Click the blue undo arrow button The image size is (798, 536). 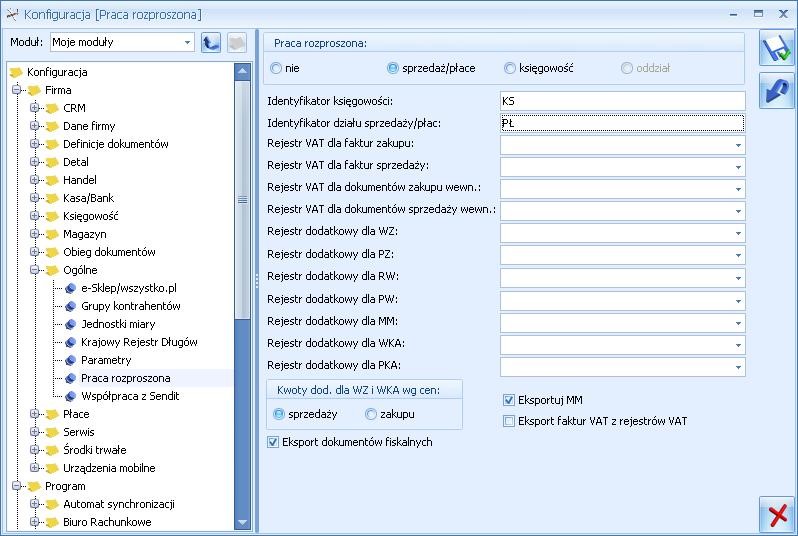[x=777, y=91]
